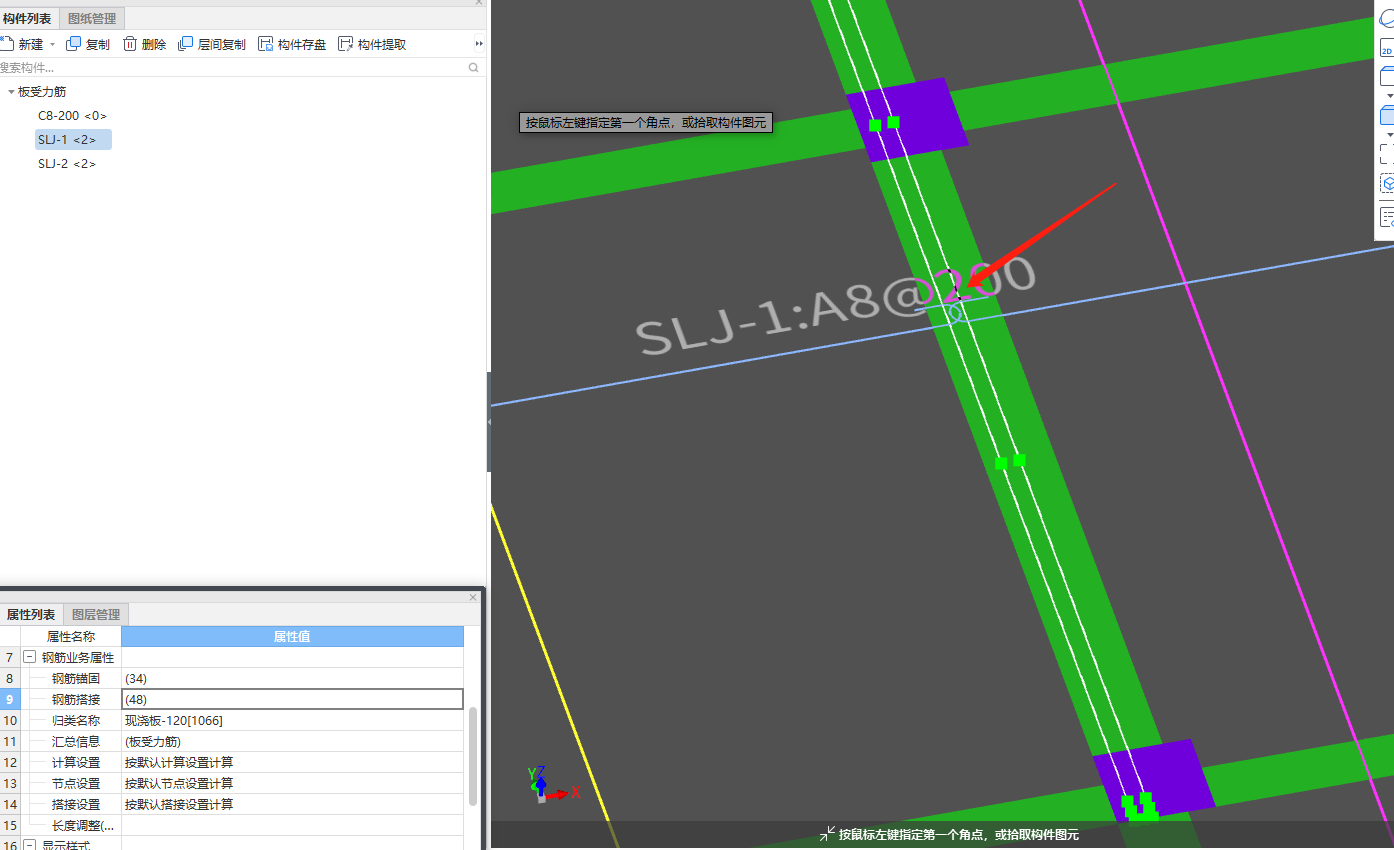The width and height of the screenshot is (1394, 850).
Task: Click the 构件存盘 save component button
Action: [x=292, y=44]
